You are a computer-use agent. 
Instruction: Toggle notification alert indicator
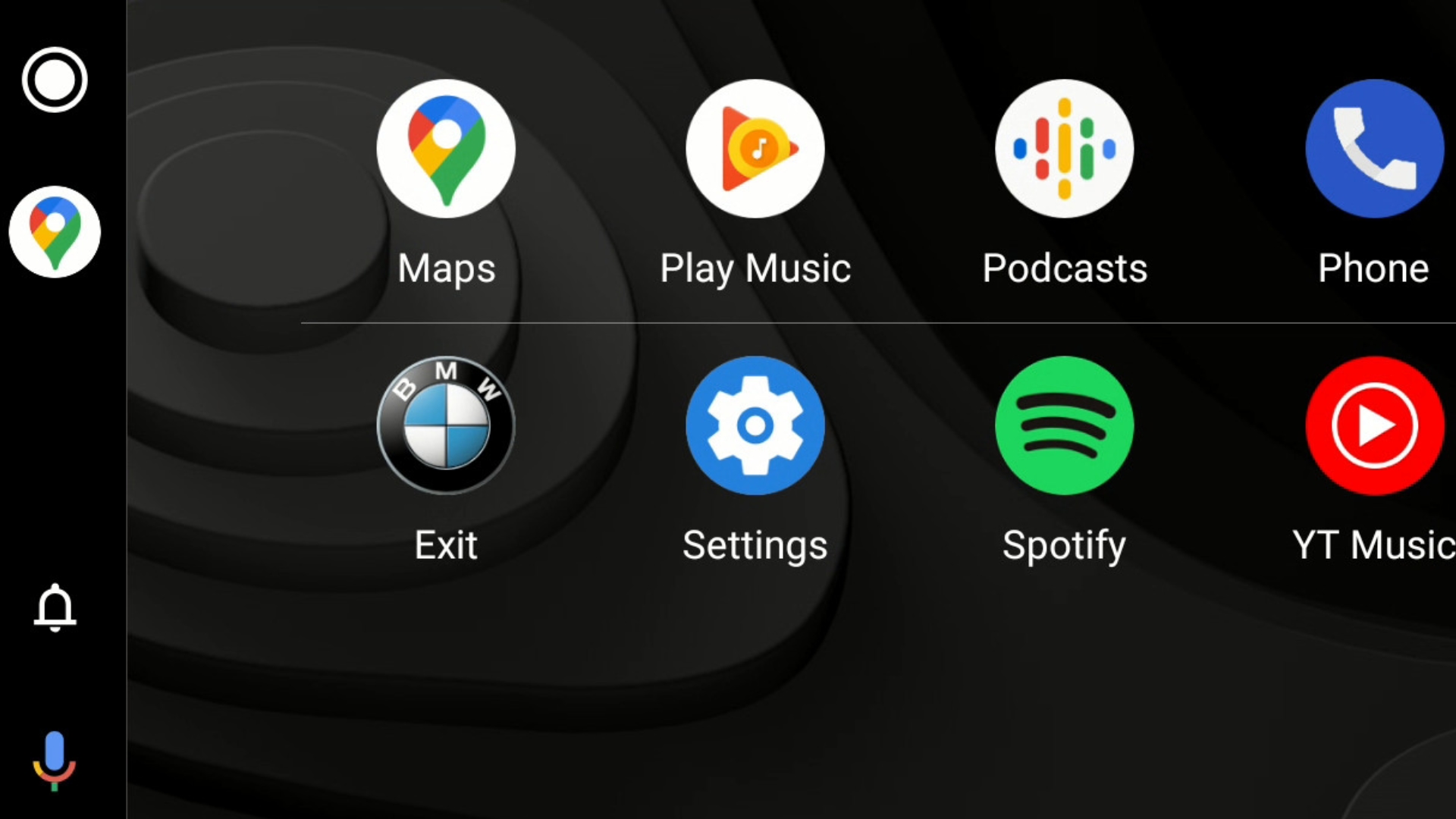[55, 609]
